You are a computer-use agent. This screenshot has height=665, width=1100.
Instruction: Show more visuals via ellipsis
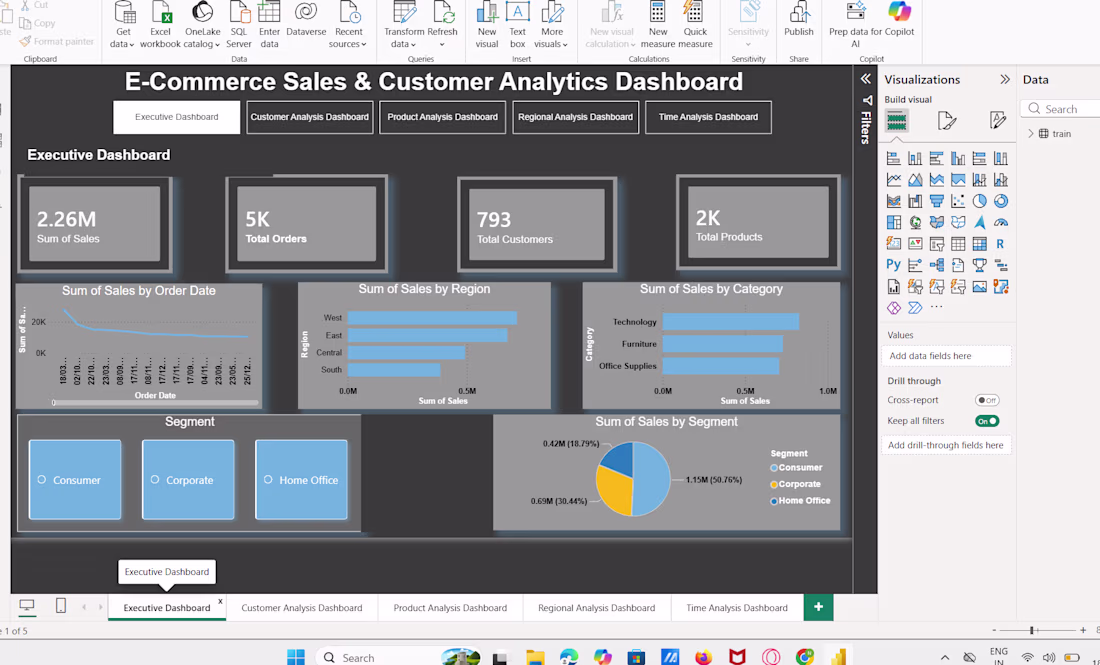(x=937, y=307)
